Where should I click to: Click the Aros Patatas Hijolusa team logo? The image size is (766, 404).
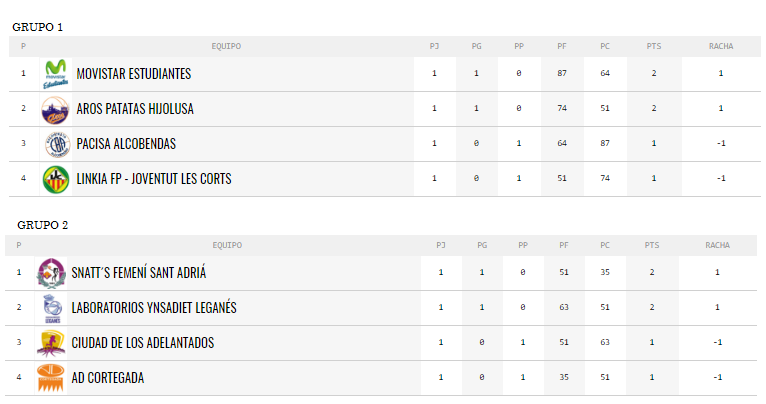(x=55, y=109)
